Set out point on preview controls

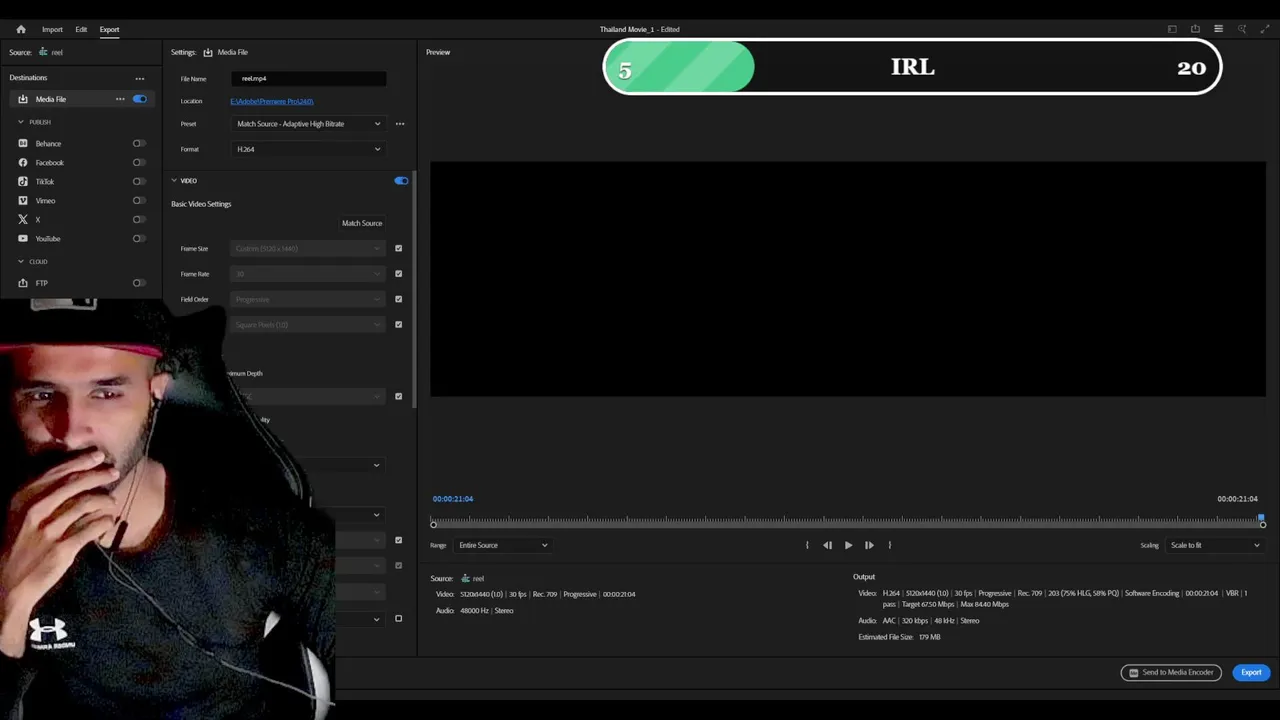coord(890,545)
